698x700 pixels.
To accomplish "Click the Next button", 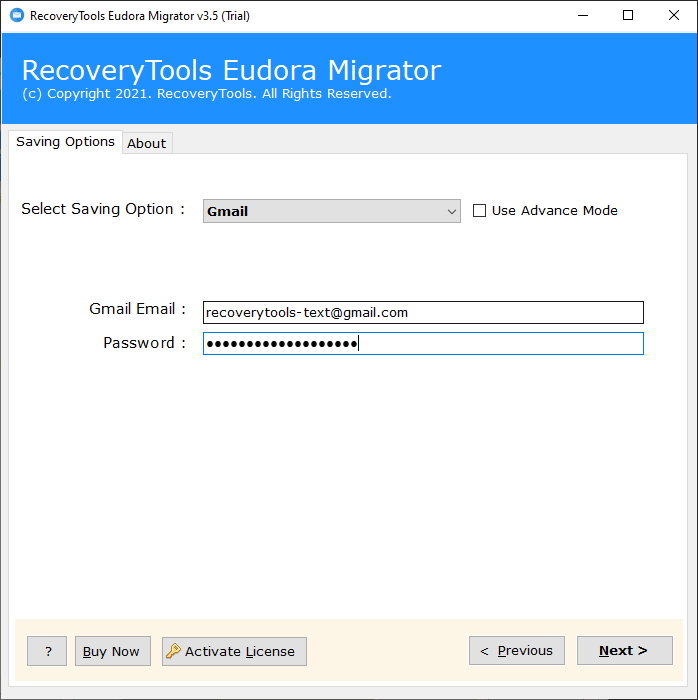I will coord(624,651).
